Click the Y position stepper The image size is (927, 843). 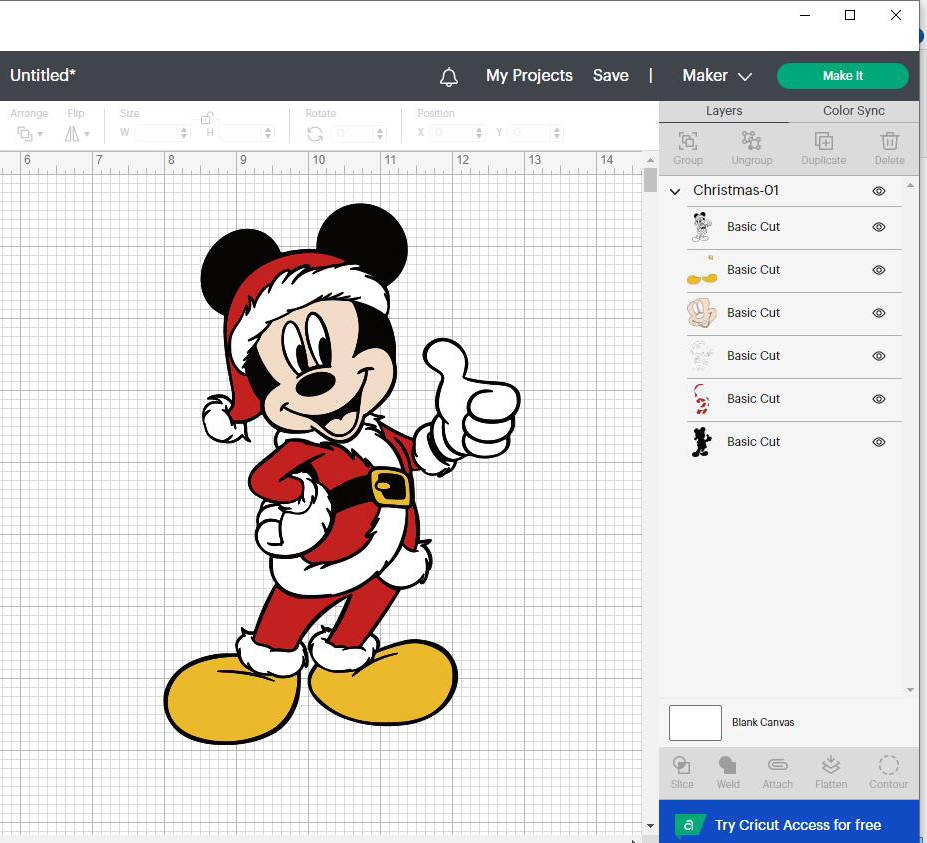(x=556, y=133)
